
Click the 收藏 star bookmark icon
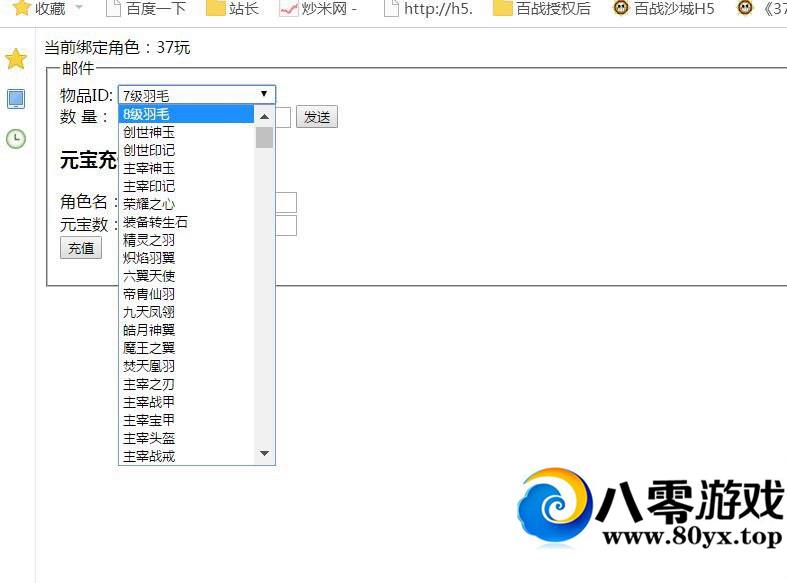click(21, 9)
